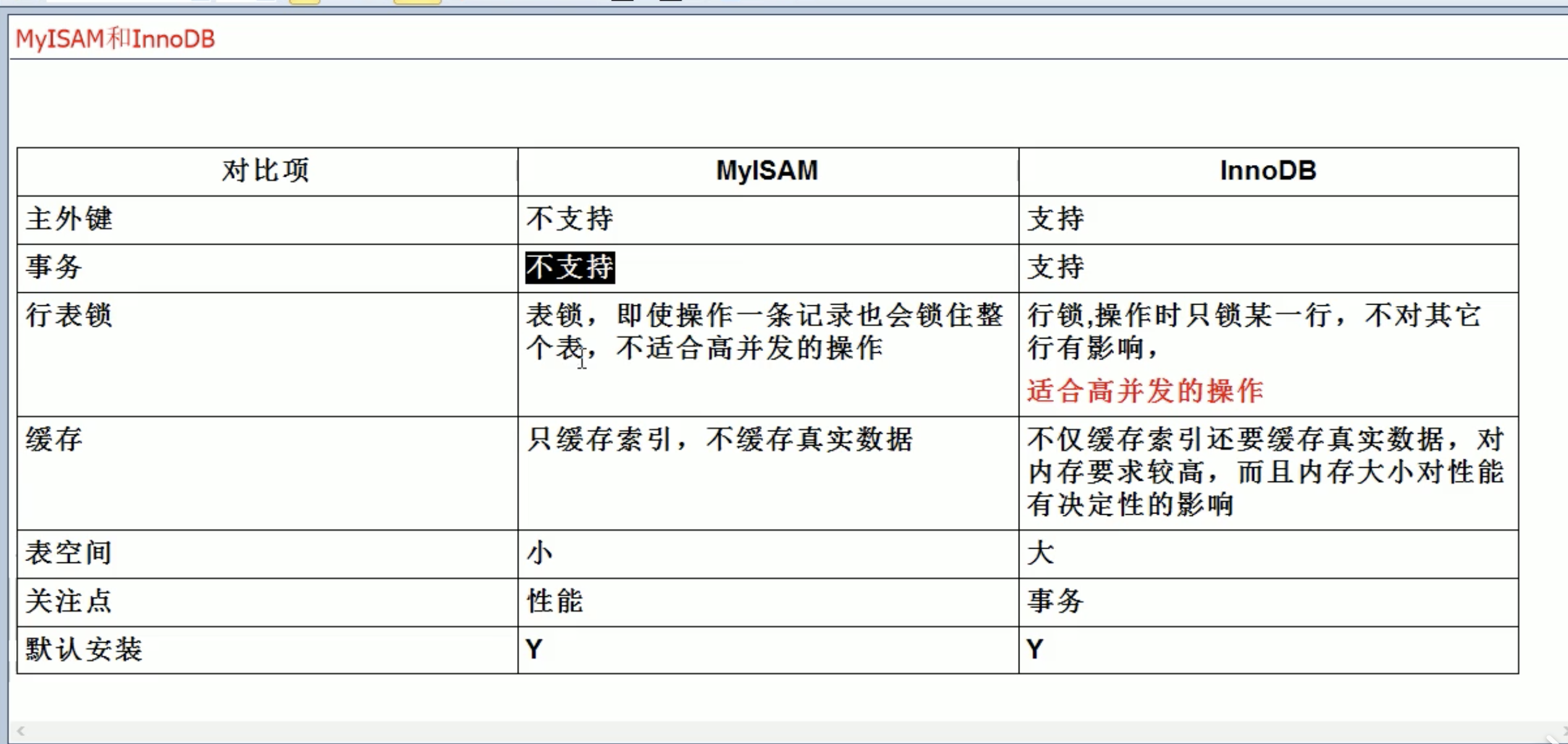
Task: Click the cell '只缓存索引，不缓存真实数据'
Action: [x=719, y=439]
